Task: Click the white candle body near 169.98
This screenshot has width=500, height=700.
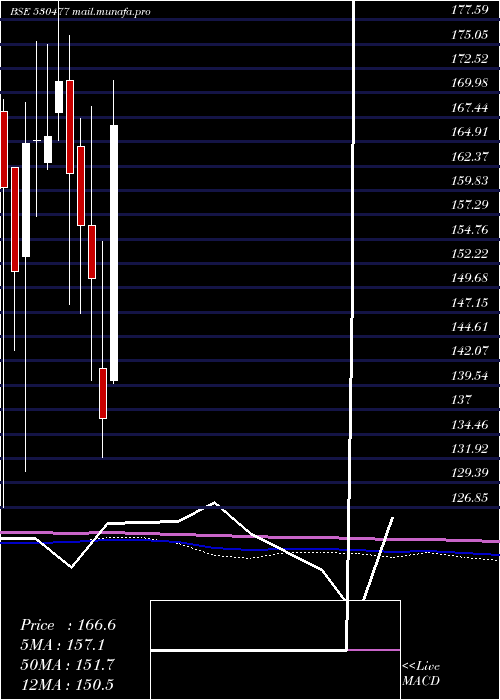Action: coord(59,97)
